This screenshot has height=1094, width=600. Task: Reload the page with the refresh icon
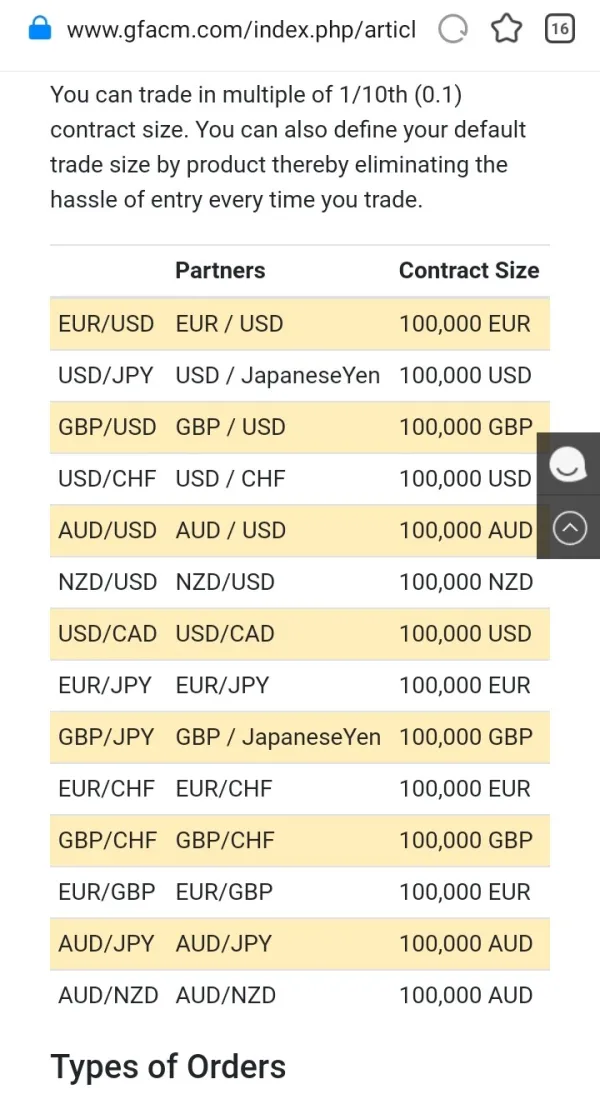453,30
